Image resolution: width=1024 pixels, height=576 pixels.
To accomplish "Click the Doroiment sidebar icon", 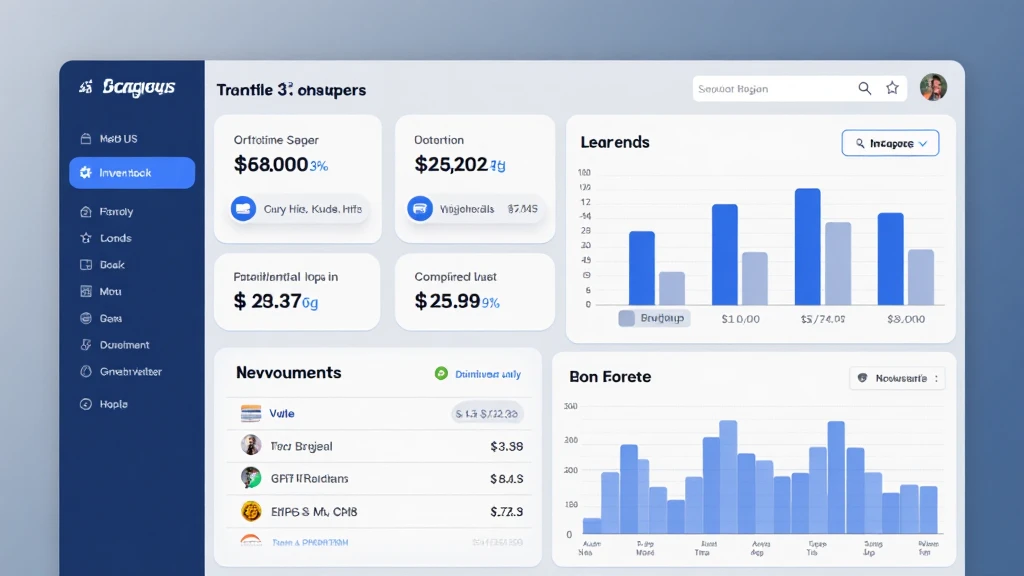I will (x=86, y=345).
